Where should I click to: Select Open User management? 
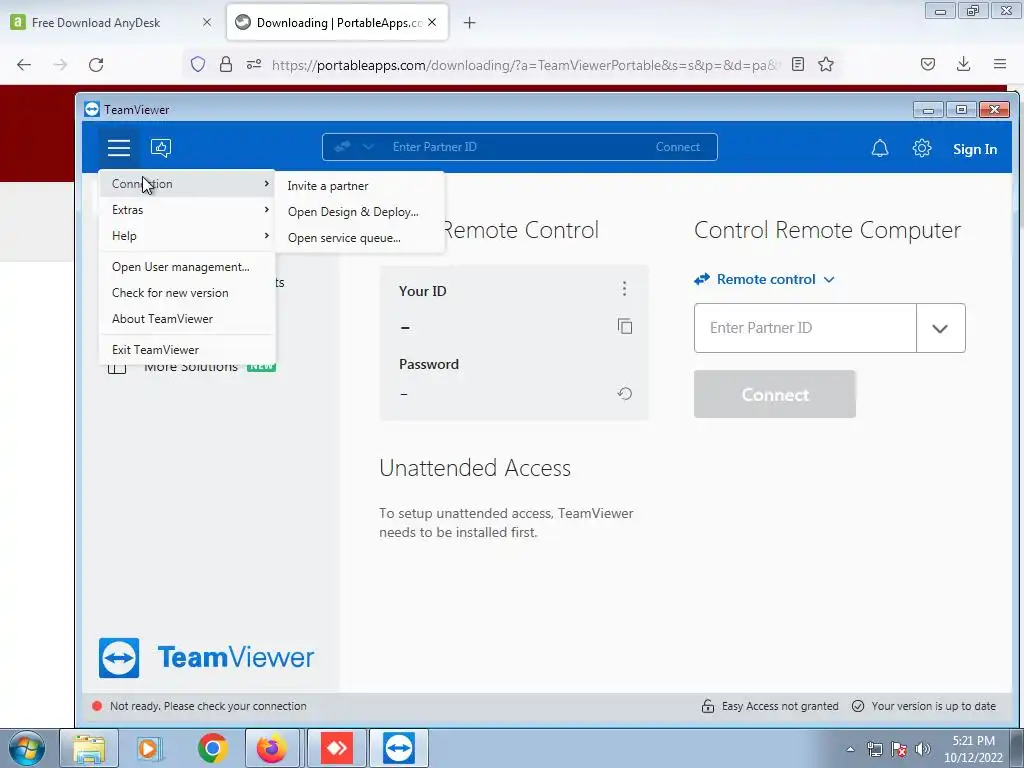[187, 266]
